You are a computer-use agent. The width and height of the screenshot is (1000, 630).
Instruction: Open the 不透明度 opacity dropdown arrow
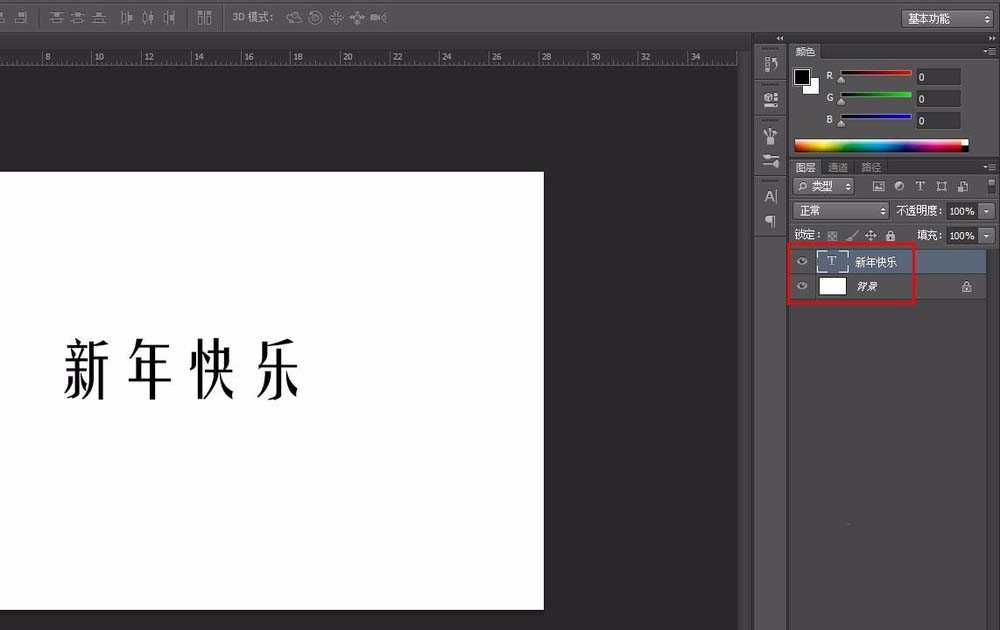(983, 211)
